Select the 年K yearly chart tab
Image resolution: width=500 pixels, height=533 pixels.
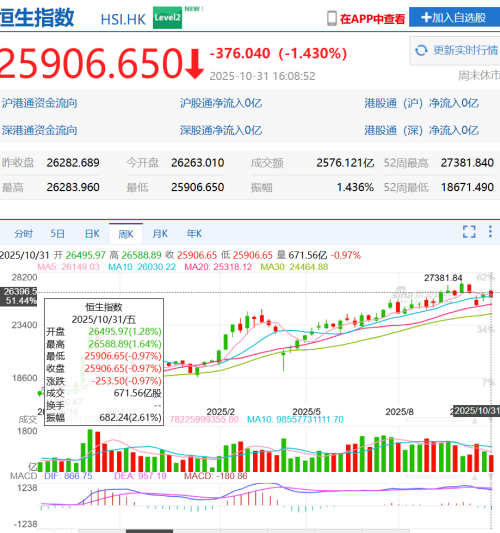coord(194,234)
